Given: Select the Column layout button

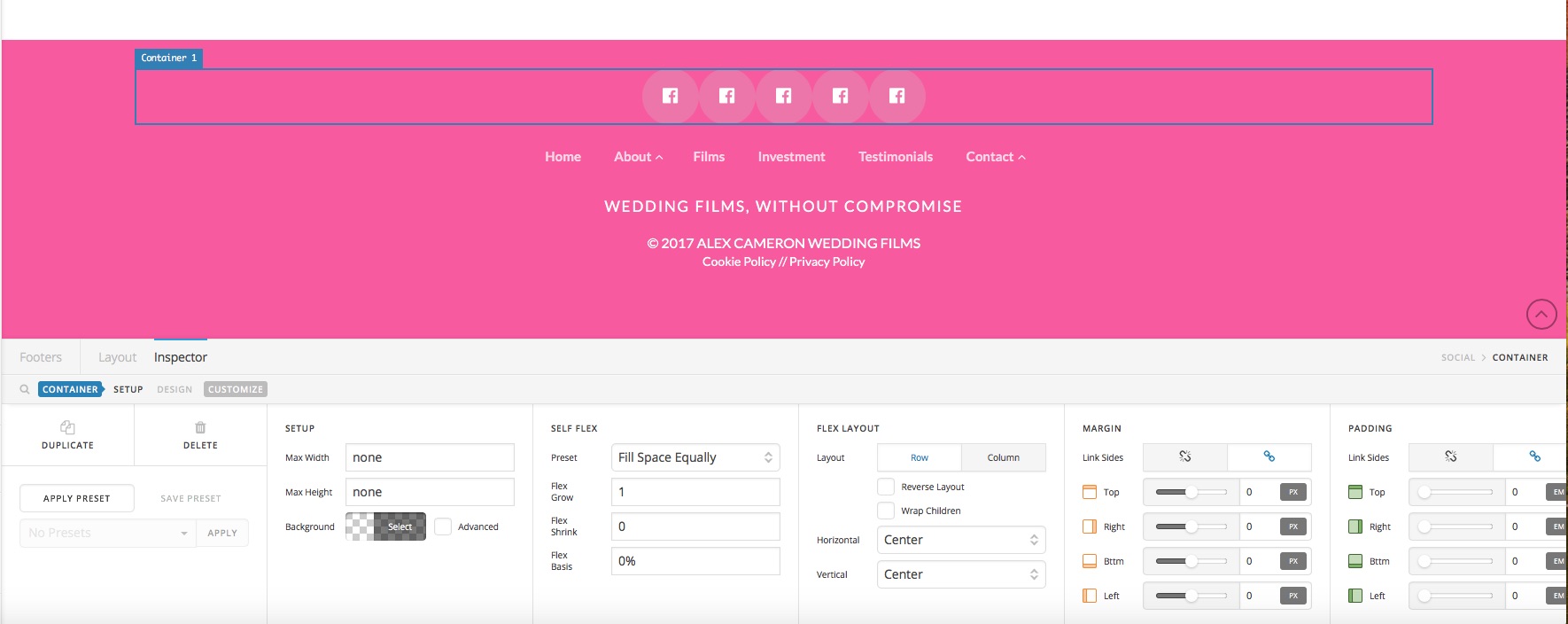Looking at the screenshot, I should coord(1004,457).
